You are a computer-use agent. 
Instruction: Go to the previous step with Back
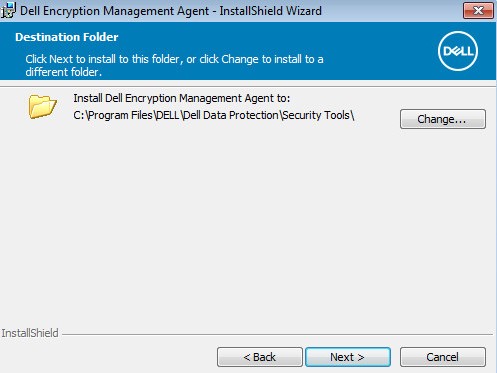[x=260, y=357]
